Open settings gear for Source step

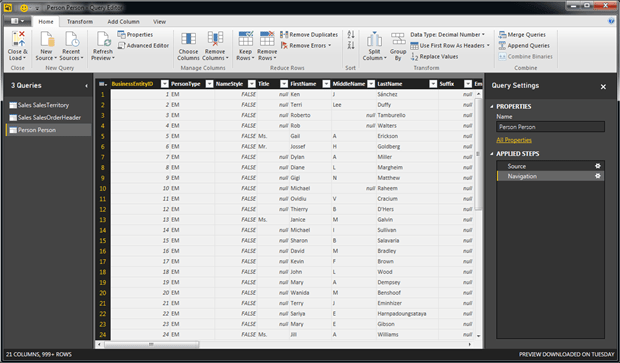point(598,166)
